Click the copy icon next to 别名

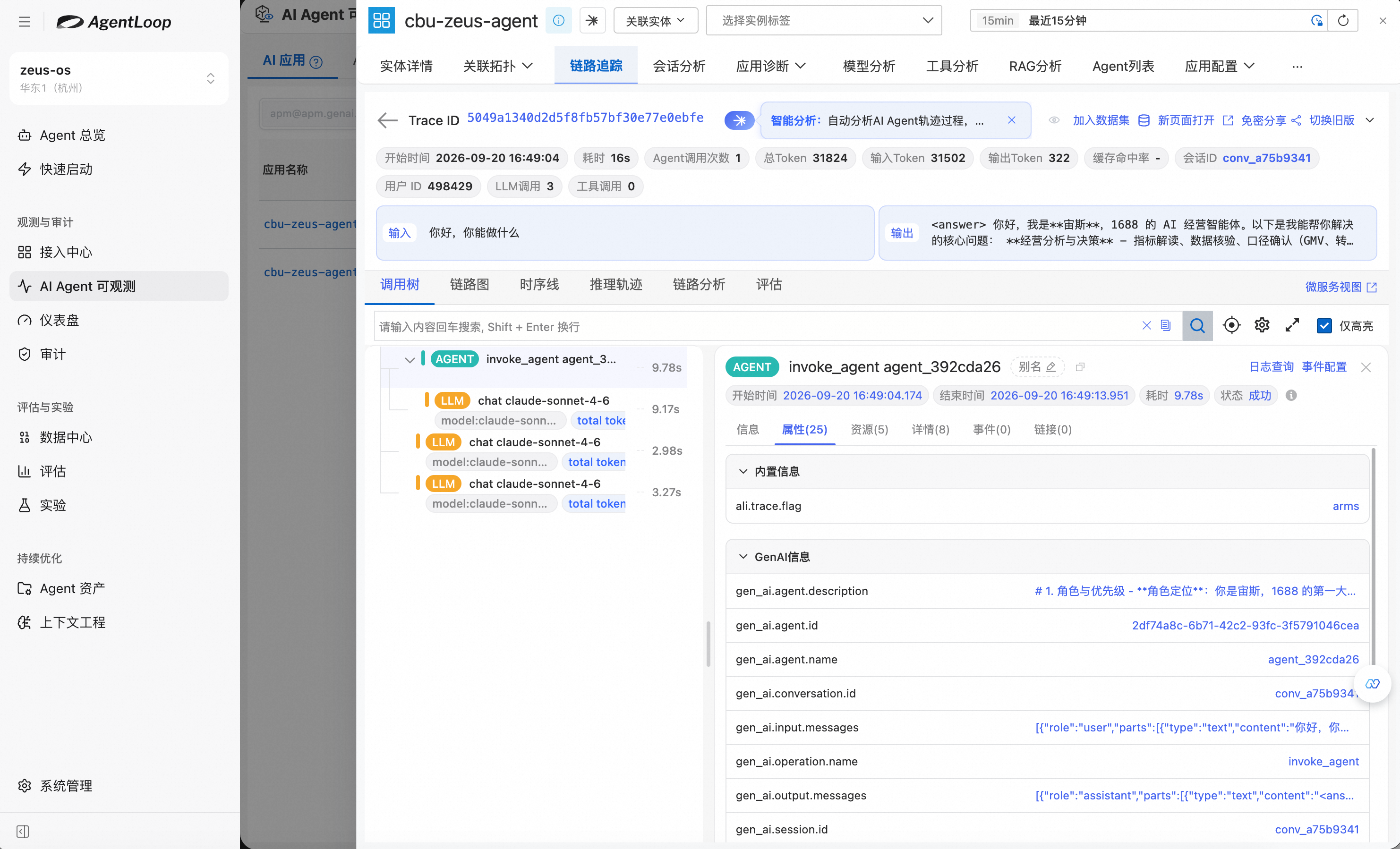pyautogui.click(x=1080, y=367)
